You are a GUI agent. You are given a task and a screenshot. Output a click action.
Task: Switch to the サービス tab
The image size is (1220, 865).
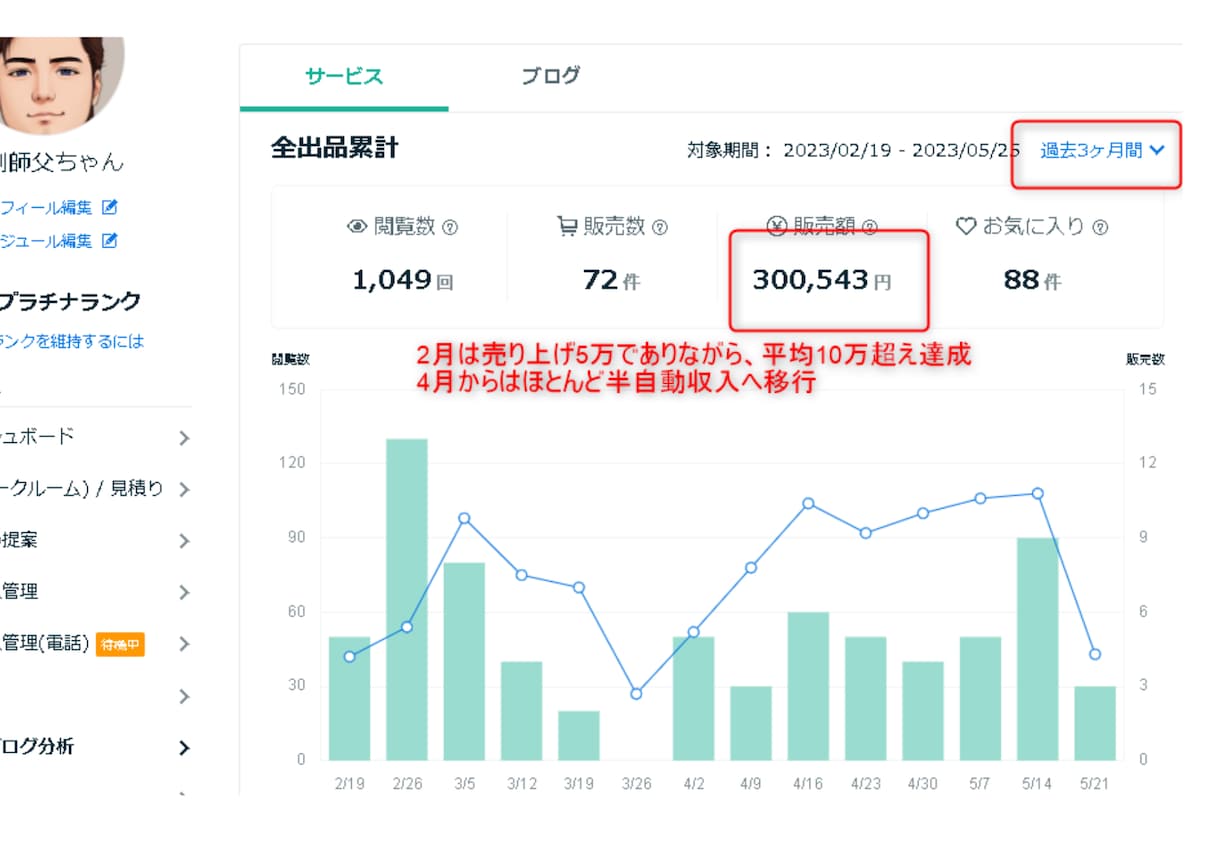pyautogui.click(x=344, y=76)
